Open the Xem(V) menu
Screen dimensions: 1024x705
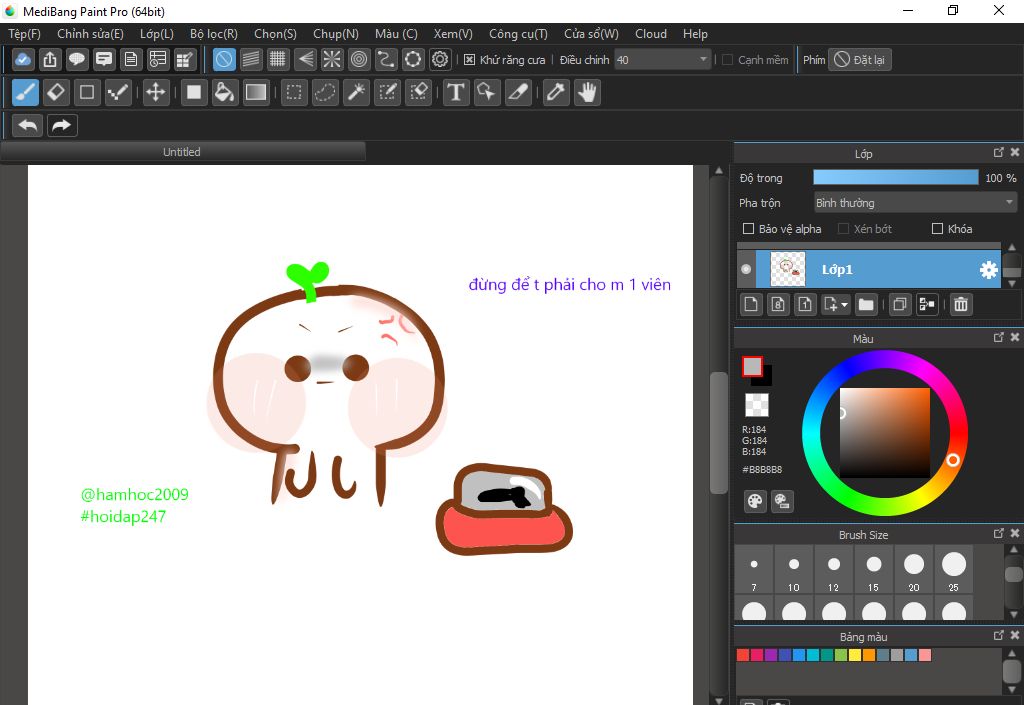pyautogui.click(x=453, y=34)
